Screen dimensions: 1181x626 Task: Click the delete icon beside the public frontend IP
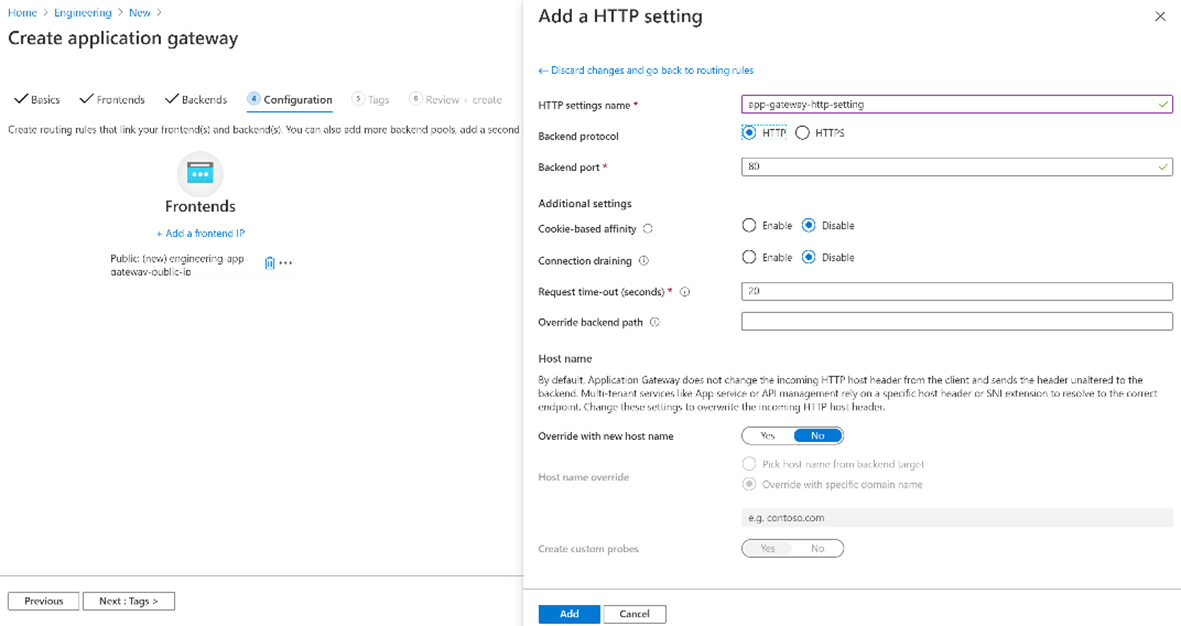click(269, 263)
